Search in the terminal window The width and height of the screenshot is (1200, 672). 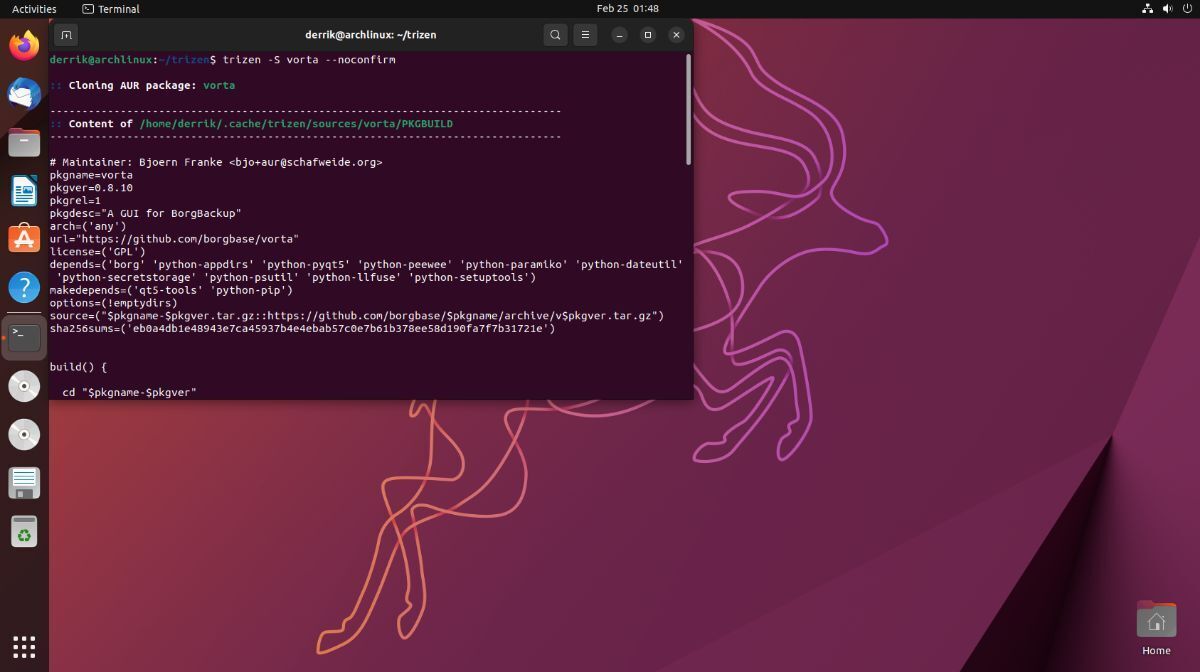pyautogui.click(x=555, y=35)
